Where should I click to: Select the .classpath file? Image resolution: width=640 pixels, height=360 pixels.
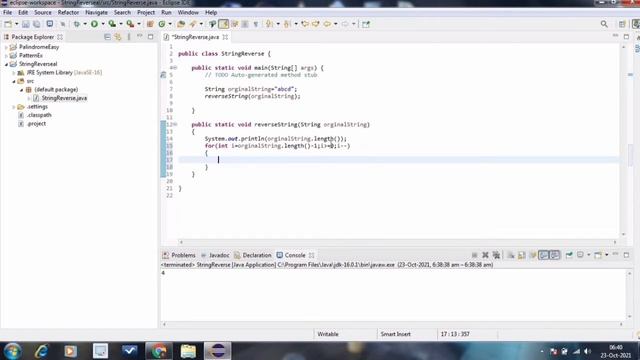[x=39, y=115]
